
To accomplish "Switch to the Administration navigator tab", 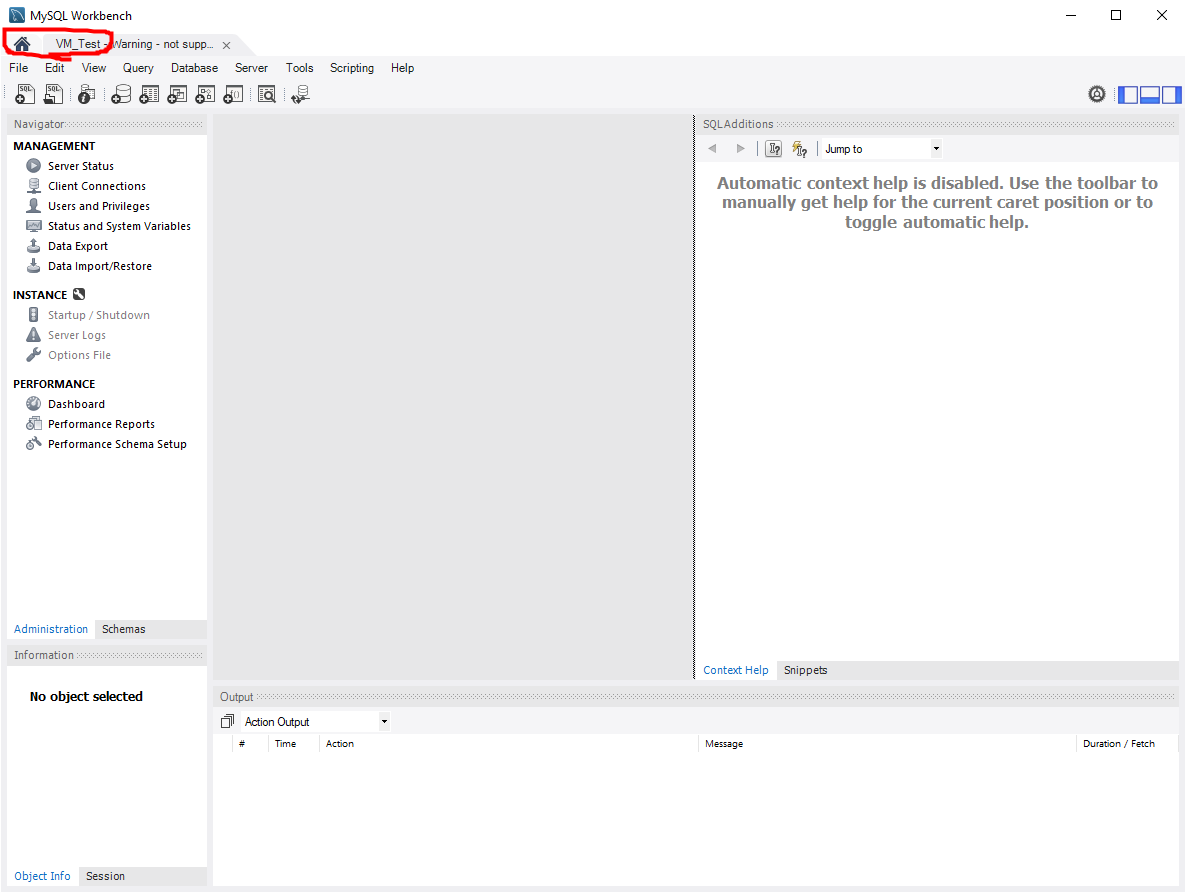I will click(x=51, y=629).
